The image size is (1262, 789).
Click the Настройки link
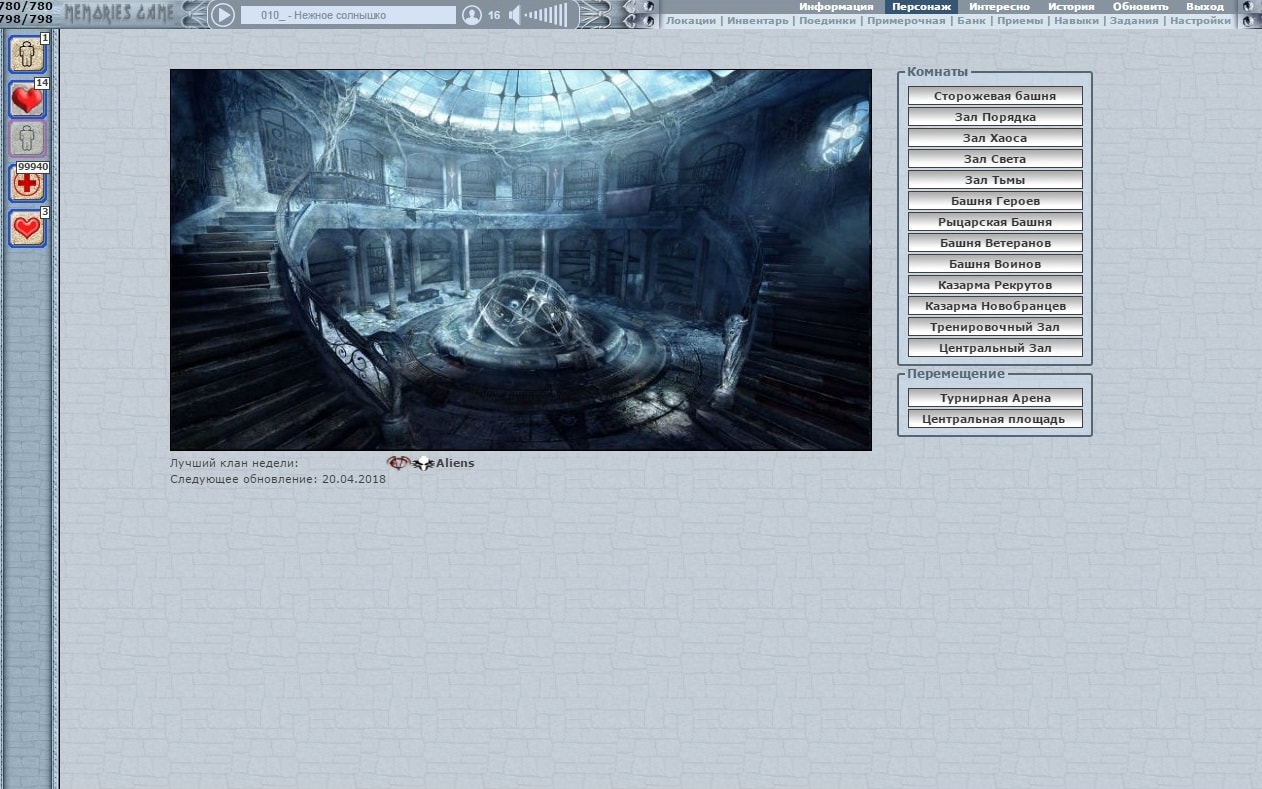[x=1200, y=20]
